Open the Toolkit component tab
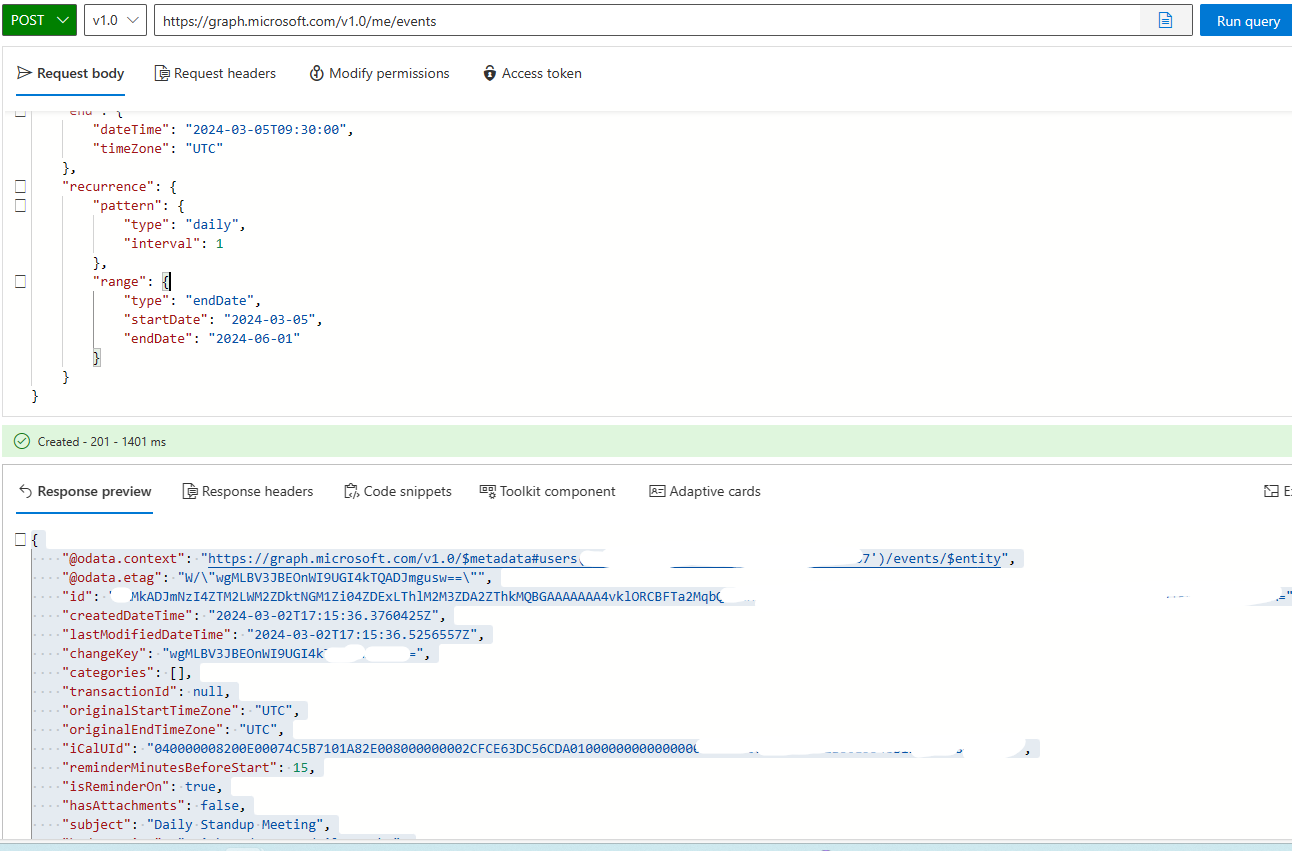Image resolution: width=1292 pixels, height=851 pixels. point(548,491)
